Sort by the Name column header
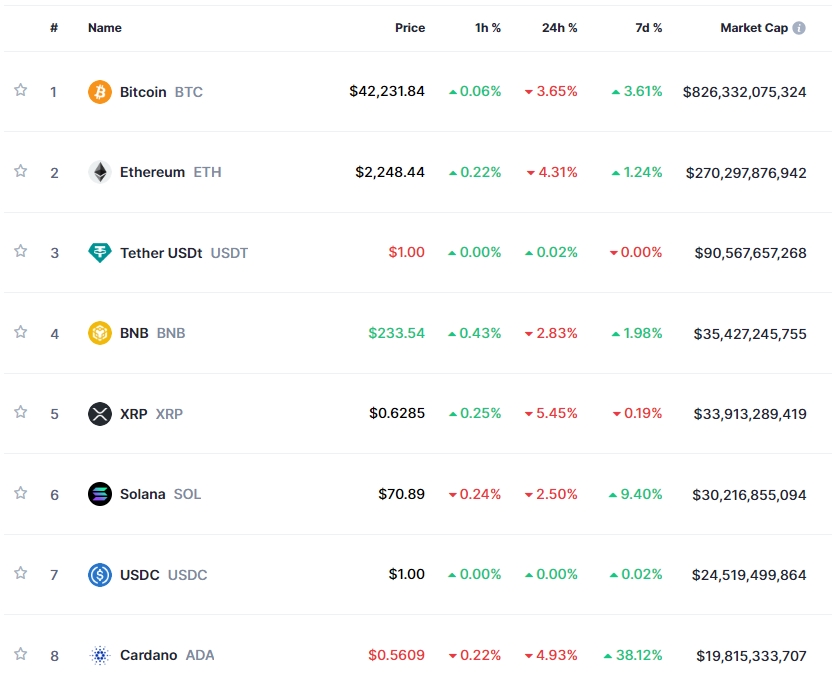 (x=105, y=28)
